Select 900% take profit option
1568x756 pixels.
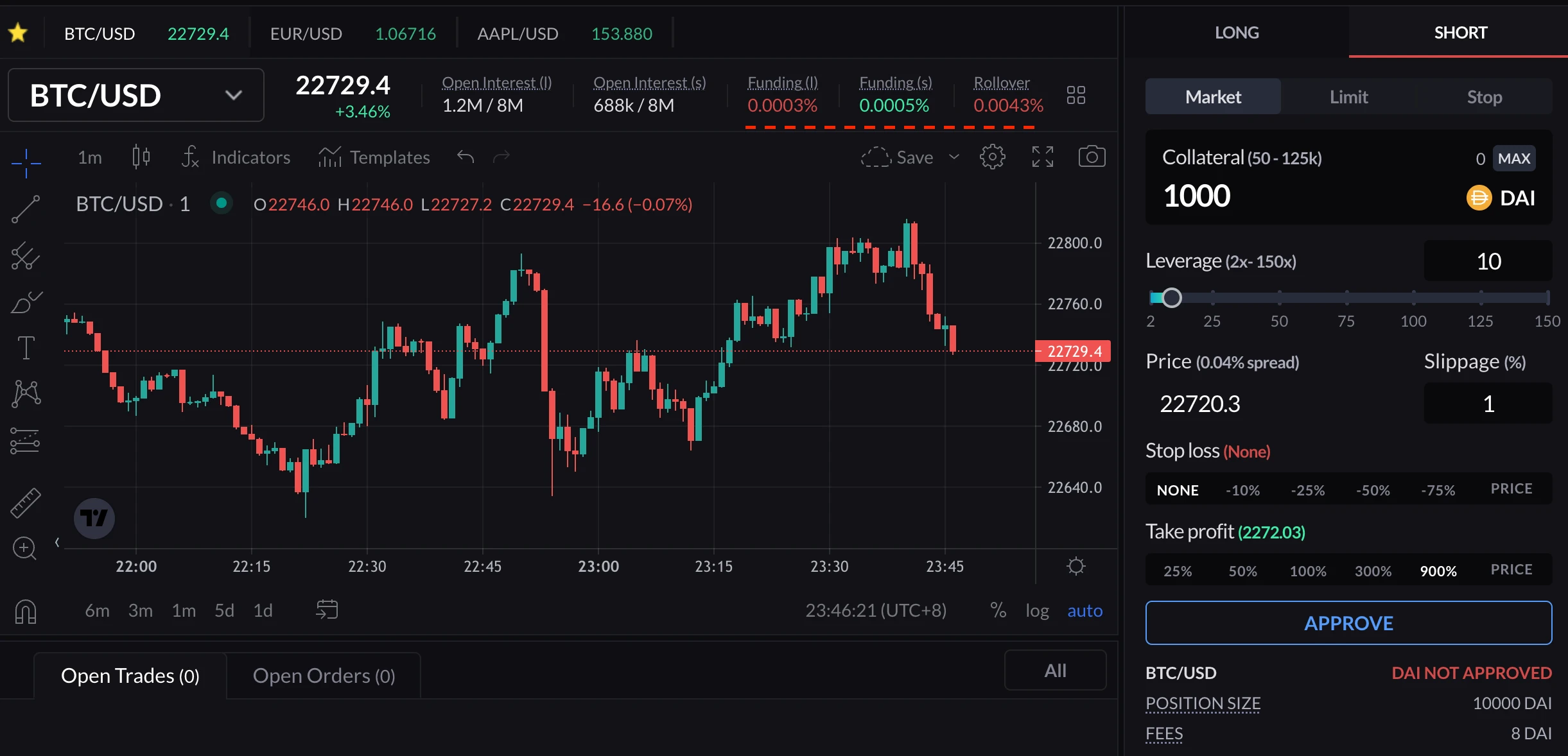(x=1438, y=570)
